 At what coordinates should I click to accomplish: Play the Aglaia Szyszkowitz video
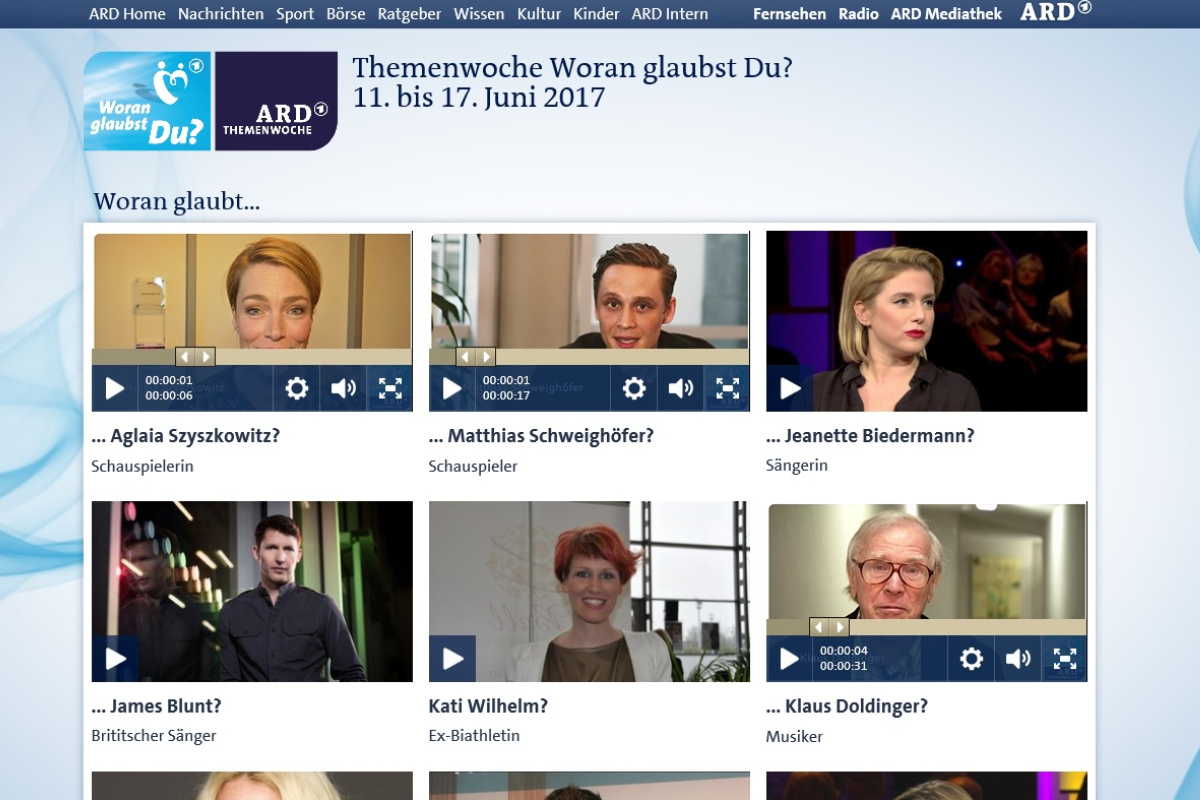115,388
